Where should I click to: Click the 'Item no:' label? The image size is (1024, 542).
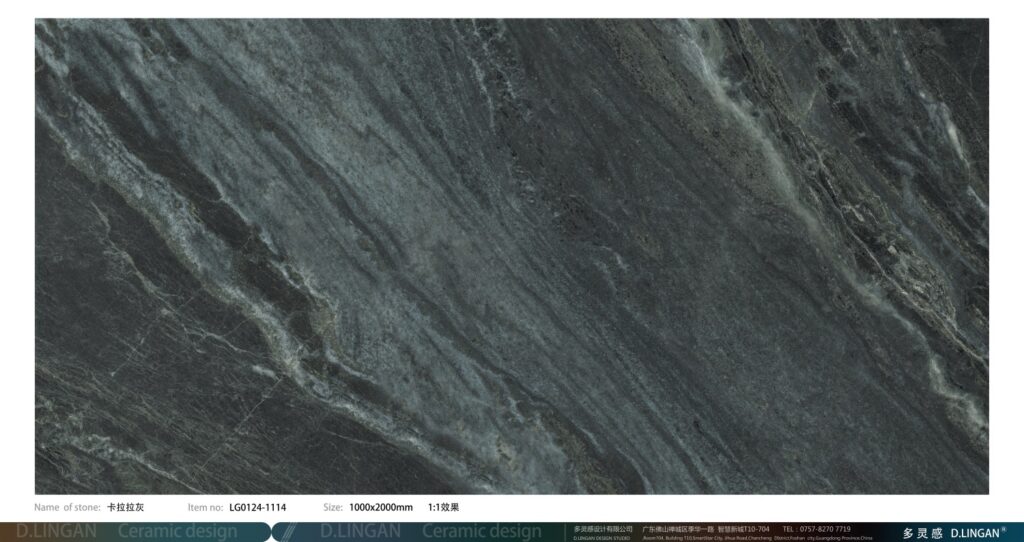205,508
